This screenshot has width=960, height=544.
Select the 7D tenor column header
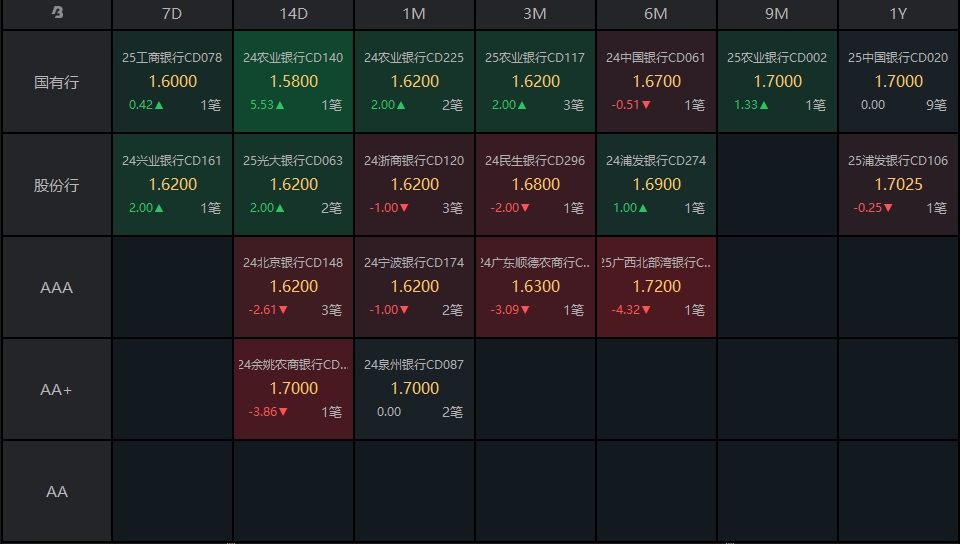click(x=172, y=14)
